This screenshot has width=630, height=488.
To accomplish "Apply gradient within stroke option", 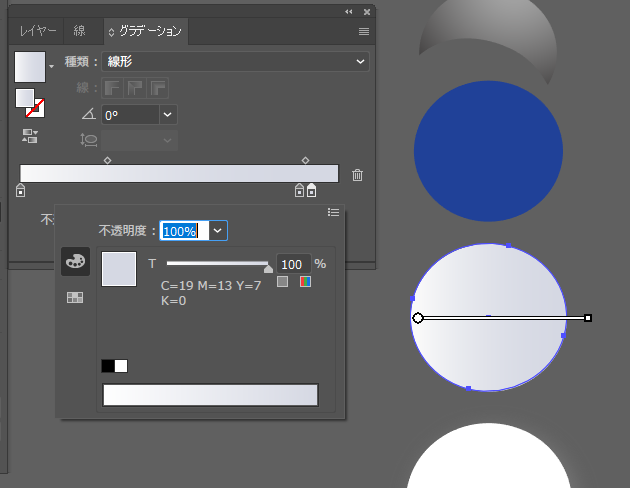I will 112,88.
